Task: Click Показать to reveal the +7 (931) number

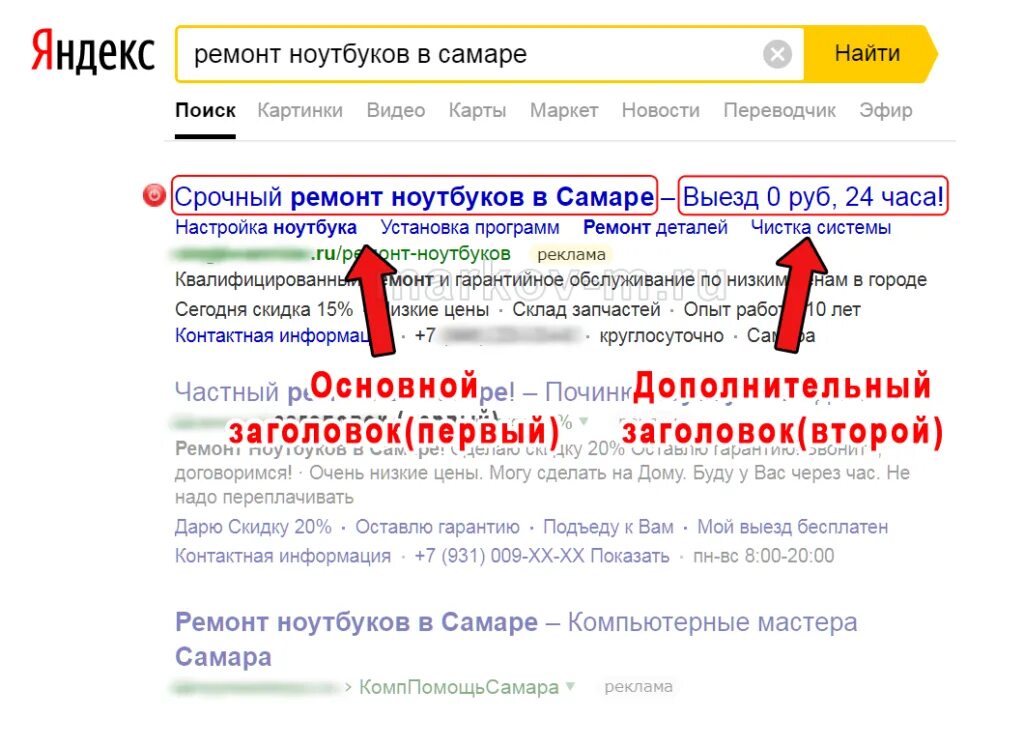Action: point(630,556)
